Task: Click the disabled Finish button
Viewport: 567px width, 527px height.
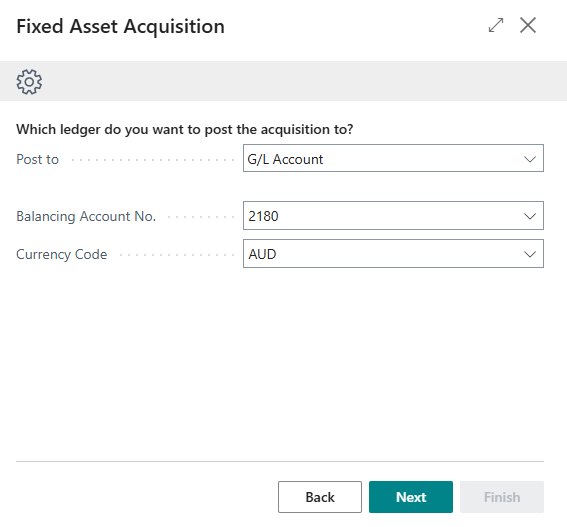Action: 502,497
